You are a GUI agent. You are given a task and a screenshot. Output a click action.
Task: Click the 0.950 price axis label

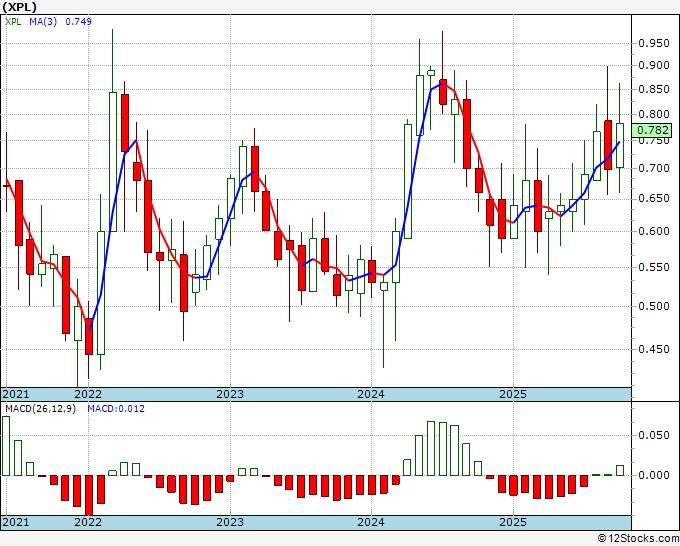pos(654,43)
